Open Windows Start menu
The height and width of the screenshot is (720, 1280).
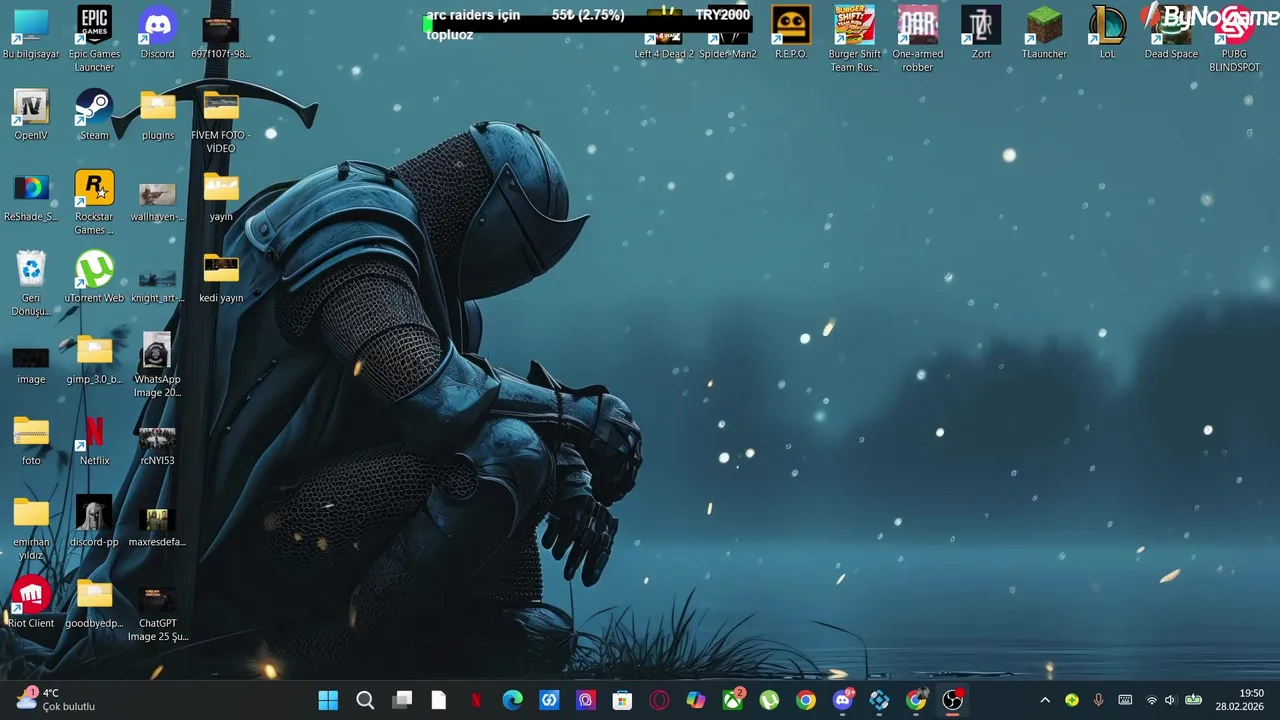(x=328, y=700)
